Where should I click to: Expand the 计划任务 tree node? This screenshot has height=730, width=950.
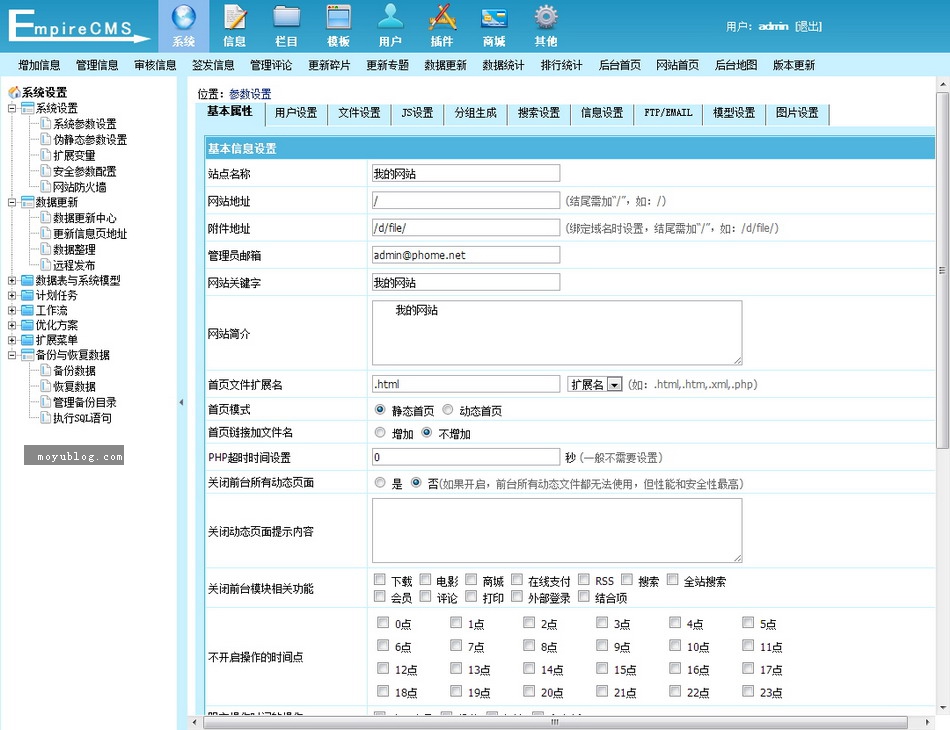pyautogui.click(x=12, y=296)
